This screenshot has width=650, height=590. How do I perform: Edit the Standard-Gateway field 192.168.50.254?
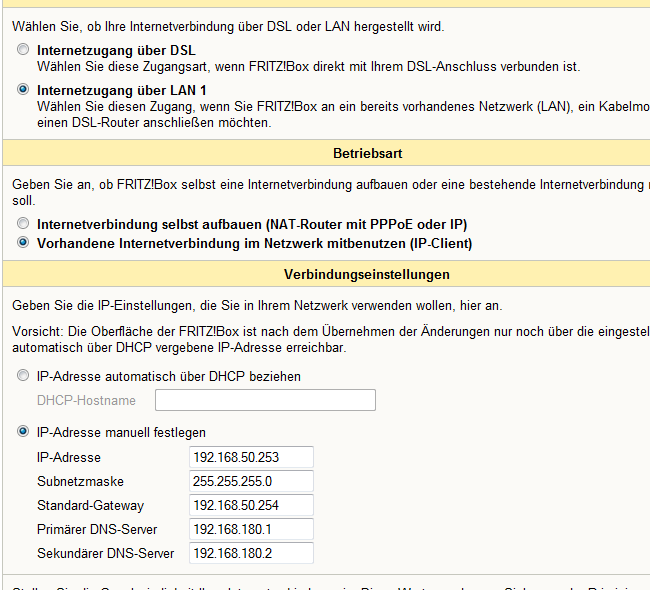(x=251, y=505)
